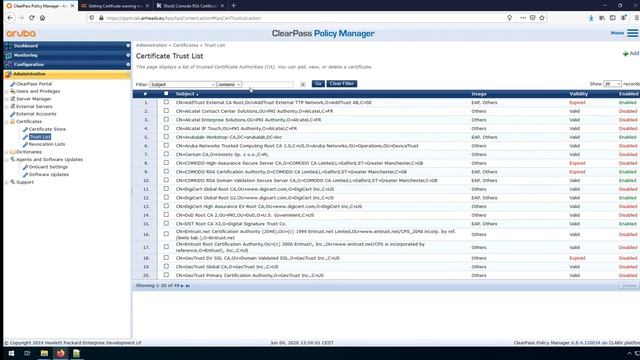This screenshot has width=640, height=360.
Task: Click the Task View taskbar icon
Action: pyautogui.click(x=27, y=353)
